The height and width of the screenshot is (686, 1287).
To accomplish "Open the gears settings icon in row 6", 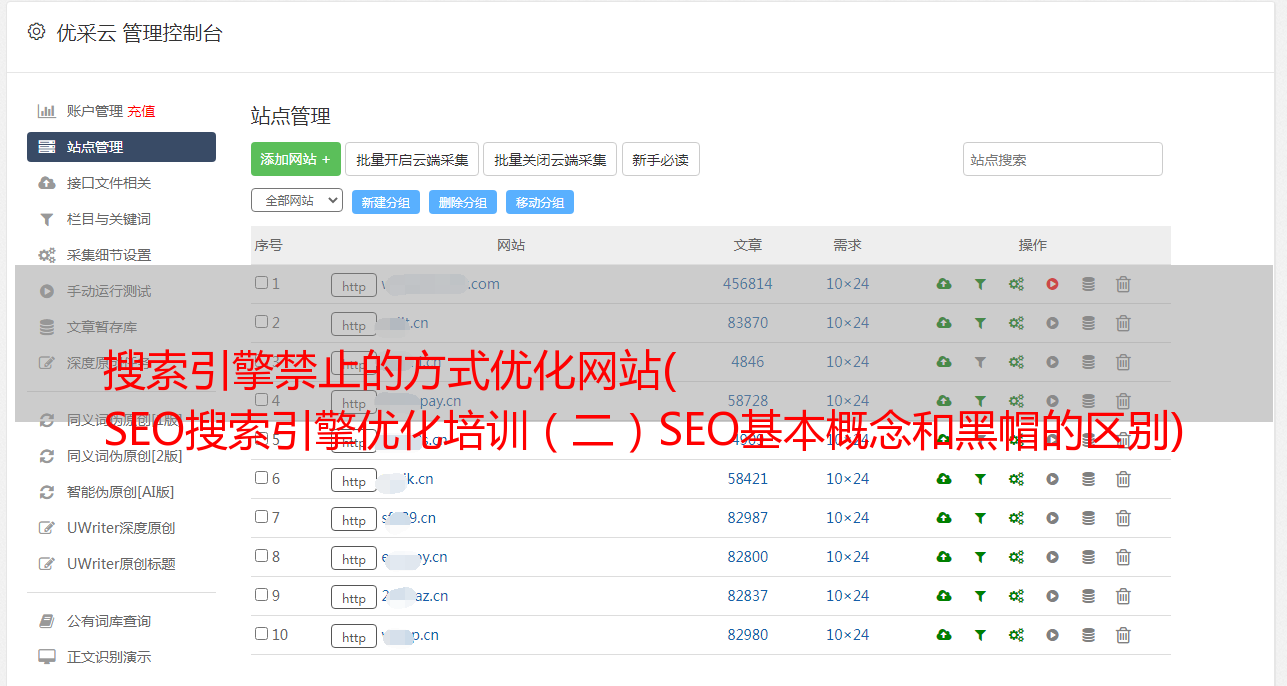I will 1016,479.
